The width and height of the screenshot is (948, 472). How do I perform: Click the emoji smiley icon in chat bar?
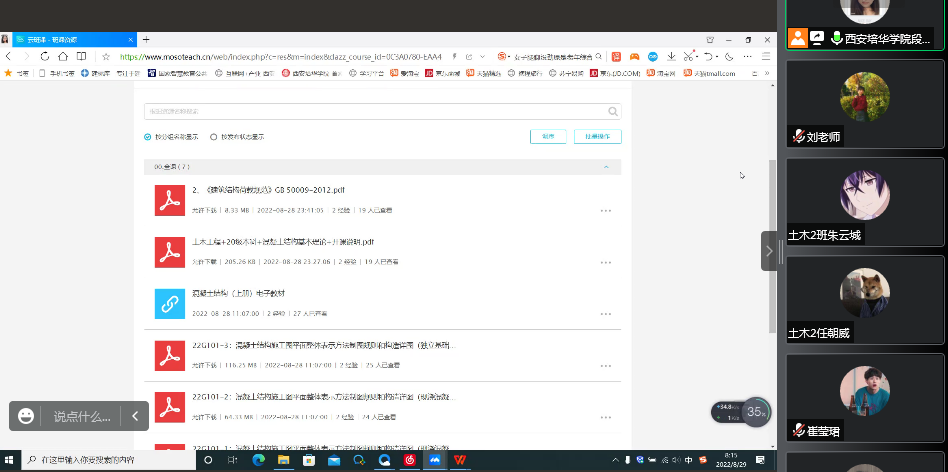pos(26,416)
